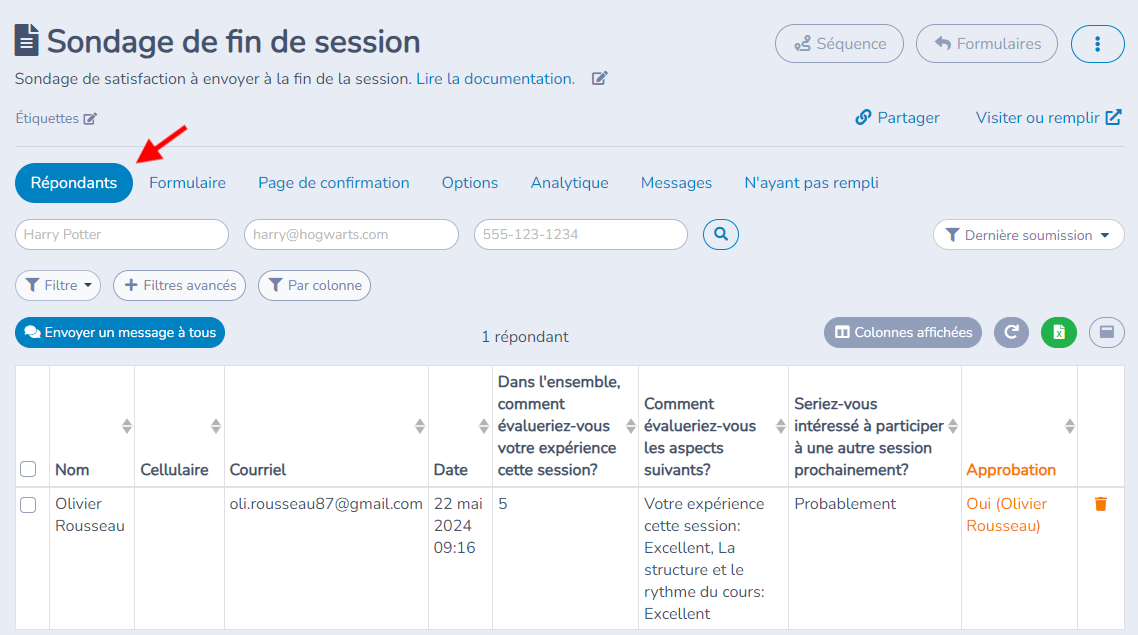
Task: Open the Analytique tab
Action: coord(570,183)
